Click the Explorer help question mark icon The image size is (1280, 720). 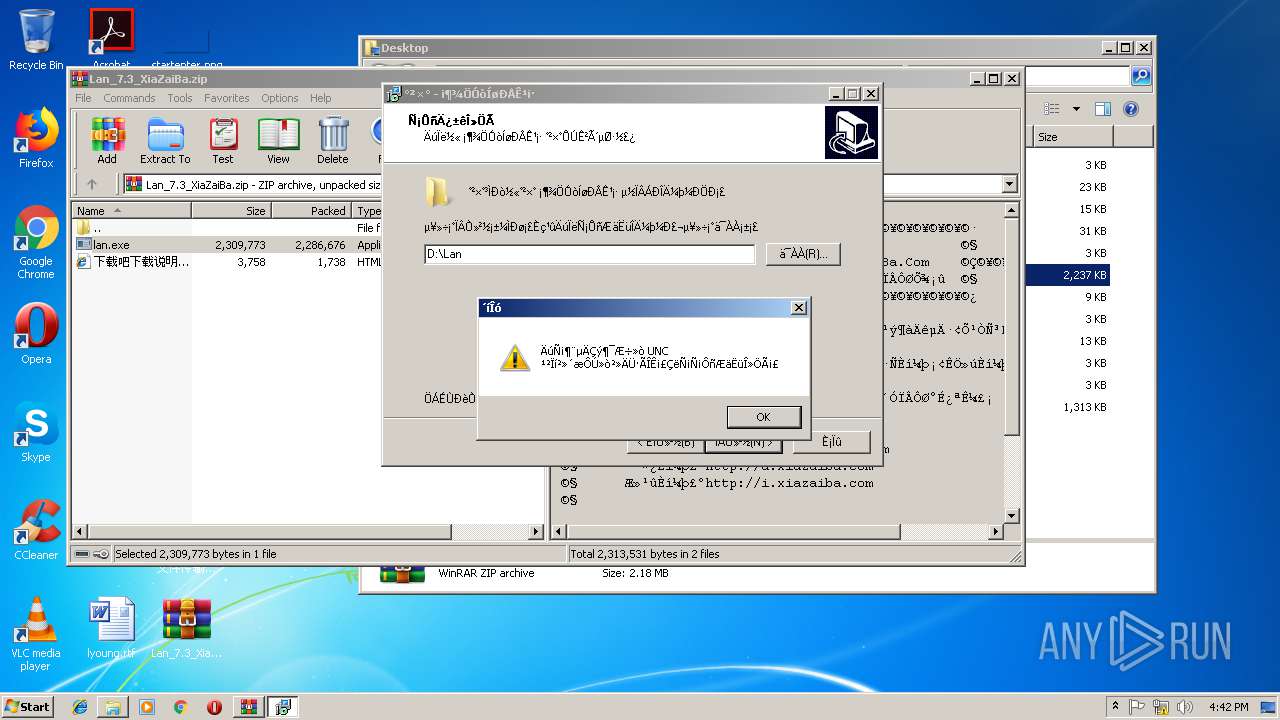[x=1131, y=109]
